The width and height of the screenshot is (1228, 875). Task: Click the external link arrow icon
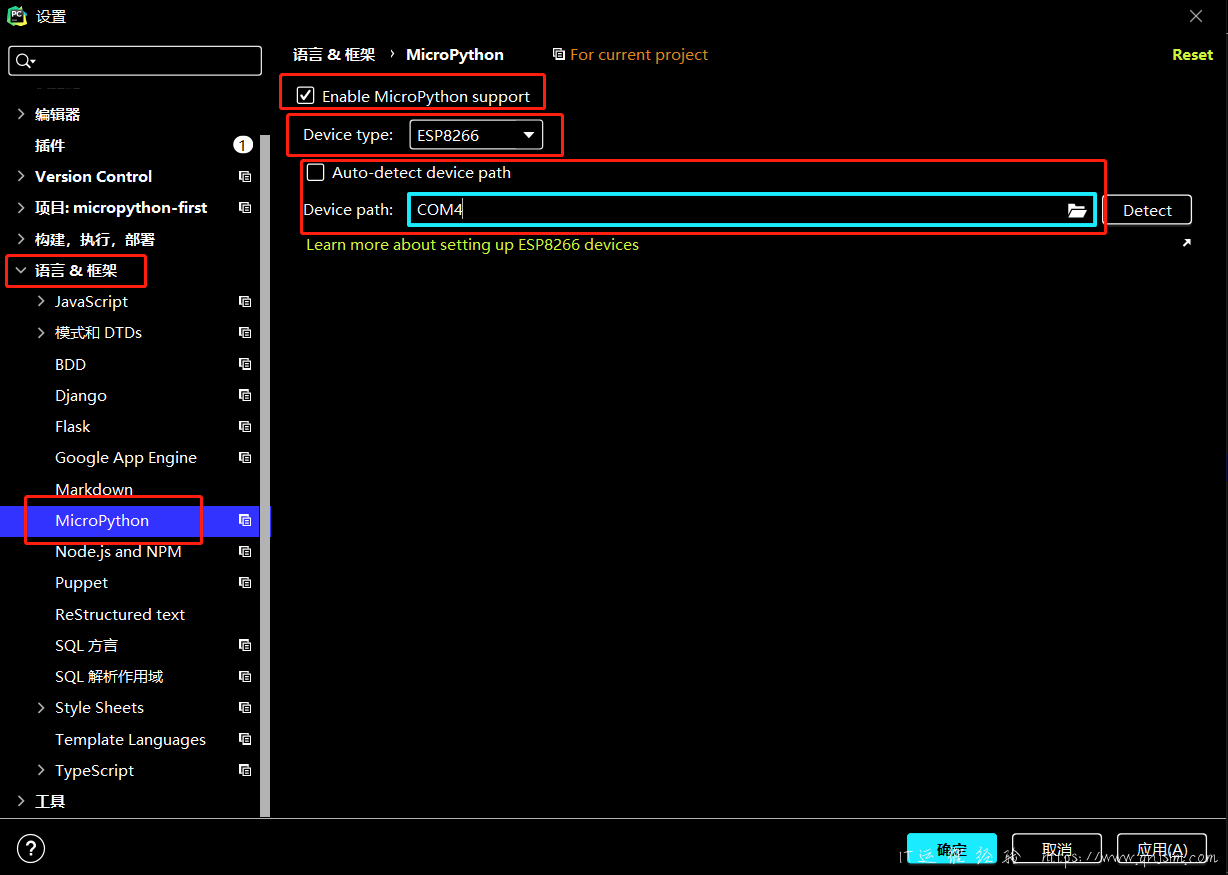point(1186,243)
